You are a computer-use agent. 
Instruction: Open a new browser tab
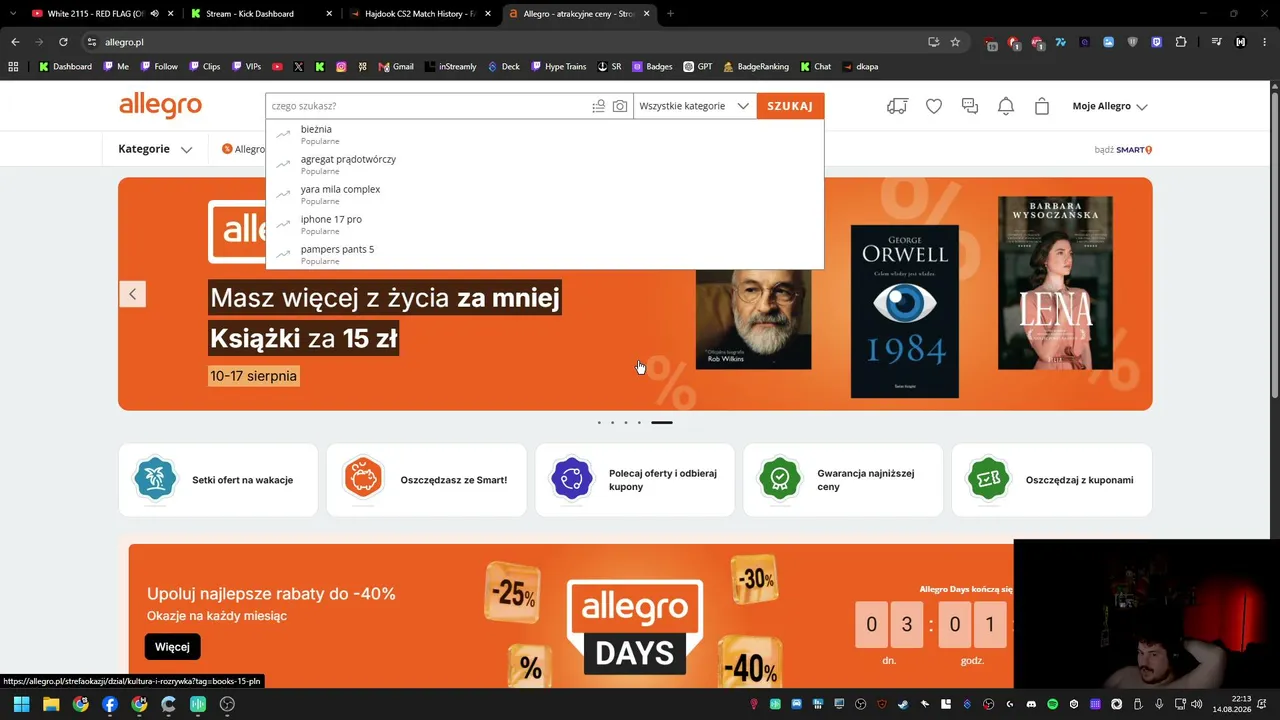point(670,14)
